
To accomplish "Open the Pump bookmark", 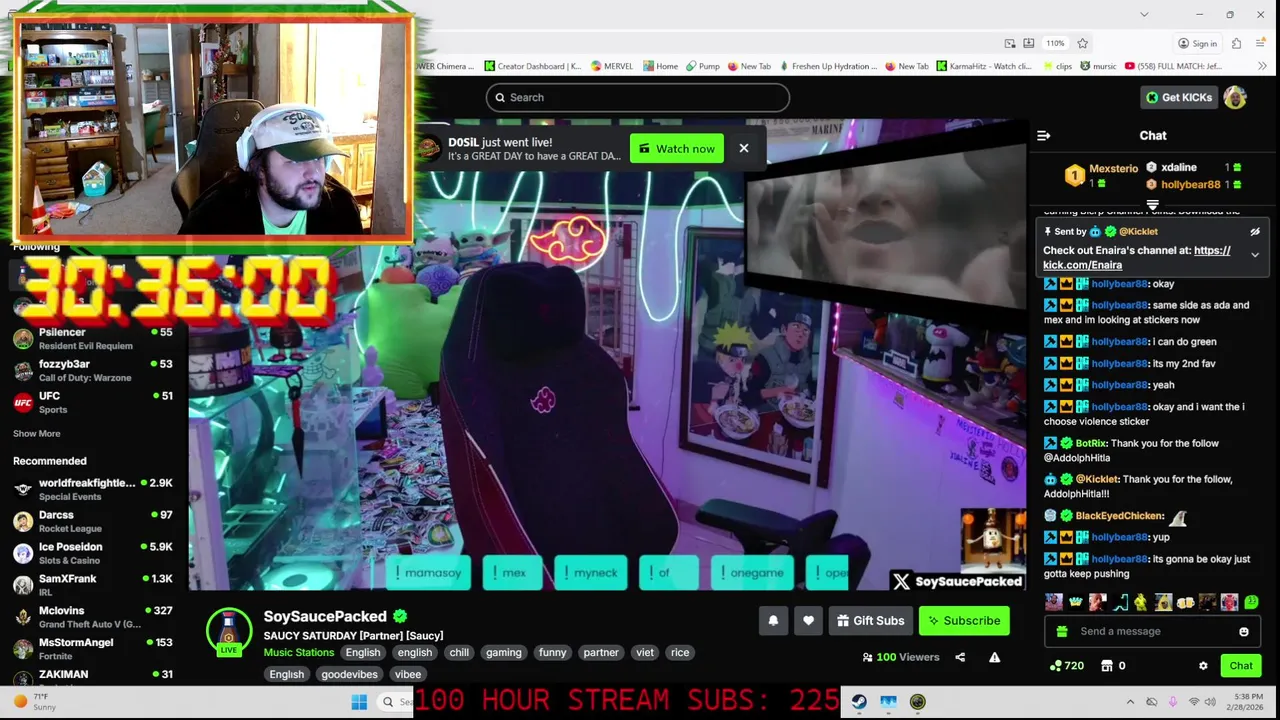I will coord(702,66).
